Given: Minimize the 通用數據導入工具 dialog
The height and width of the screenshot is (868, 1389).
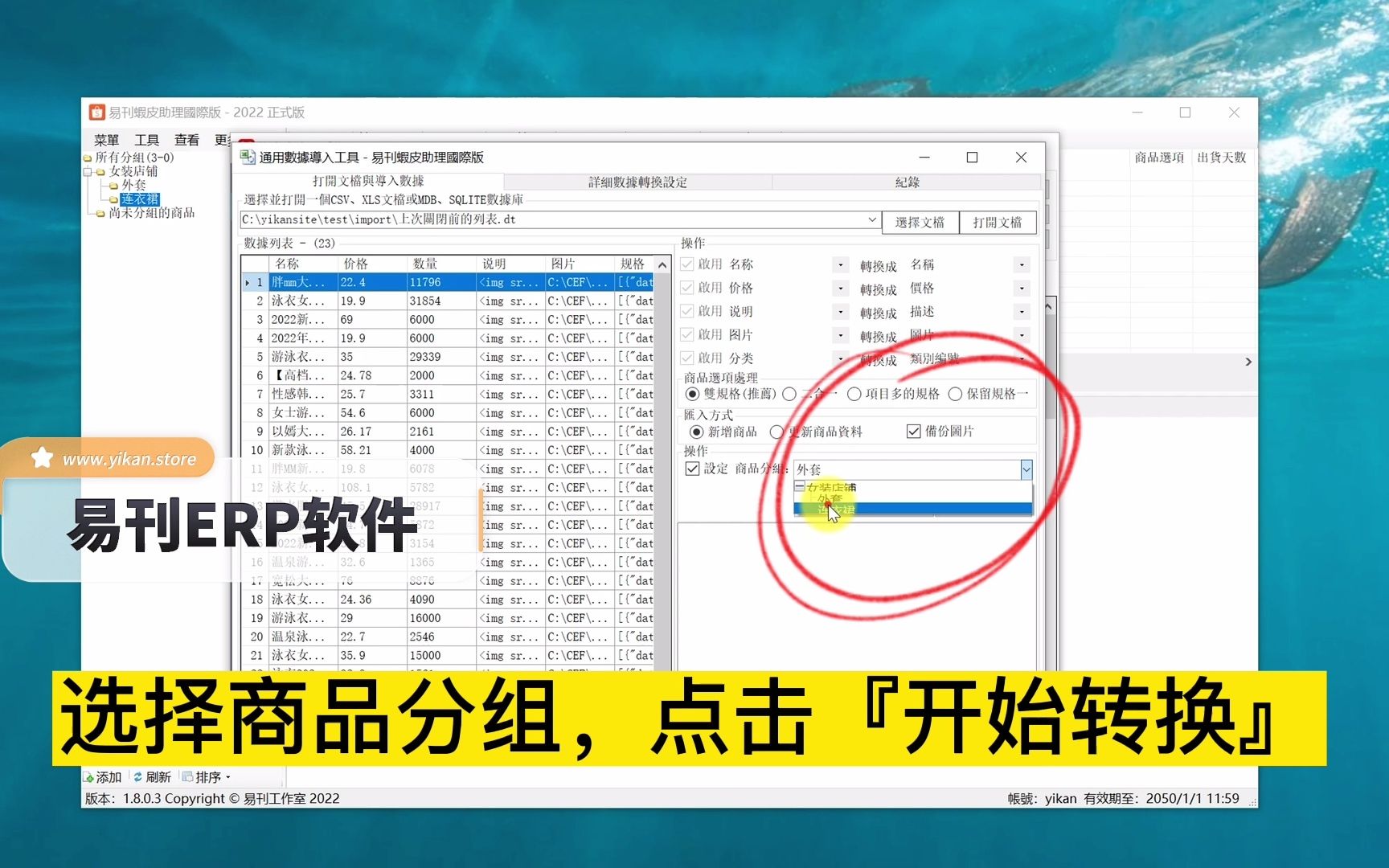Looking at the screenshot, I should point(924,158).
